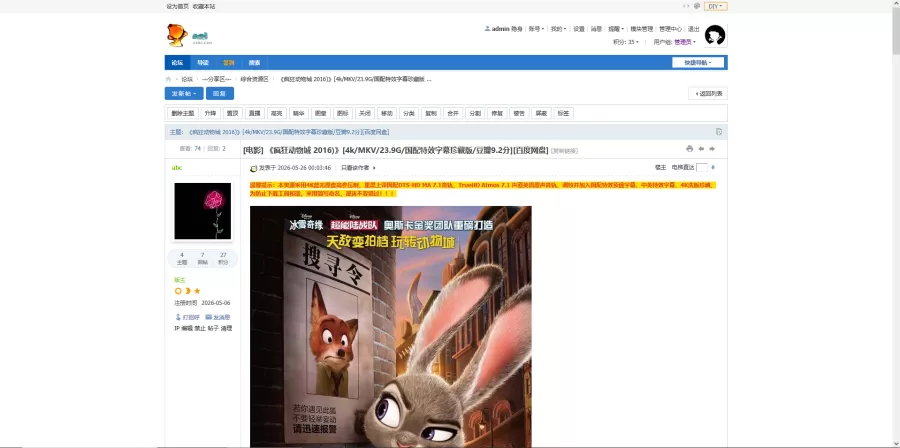Click the 收藏本站 link at top
The width and height of the screenshot is (900, 448).
(204, 6)
